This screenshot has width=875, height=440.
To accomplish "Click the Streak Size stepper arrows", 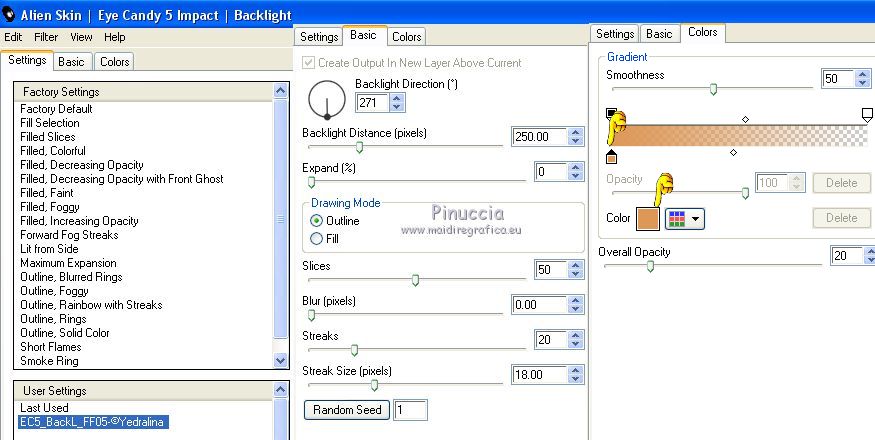I will point(576,375).
